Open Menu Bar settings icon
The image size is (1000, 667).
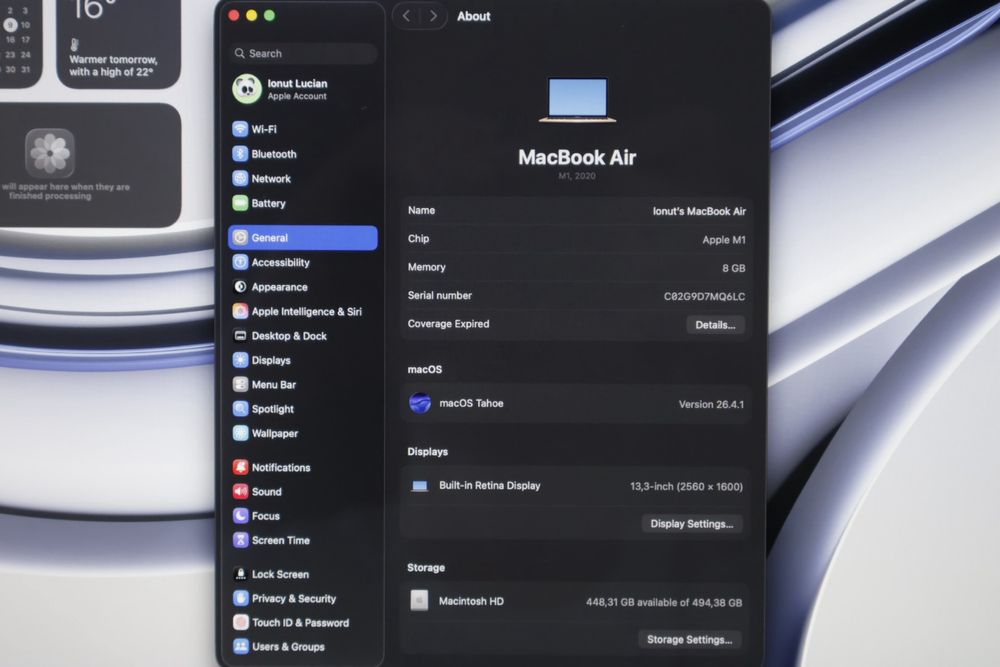[x=240, y=385]
